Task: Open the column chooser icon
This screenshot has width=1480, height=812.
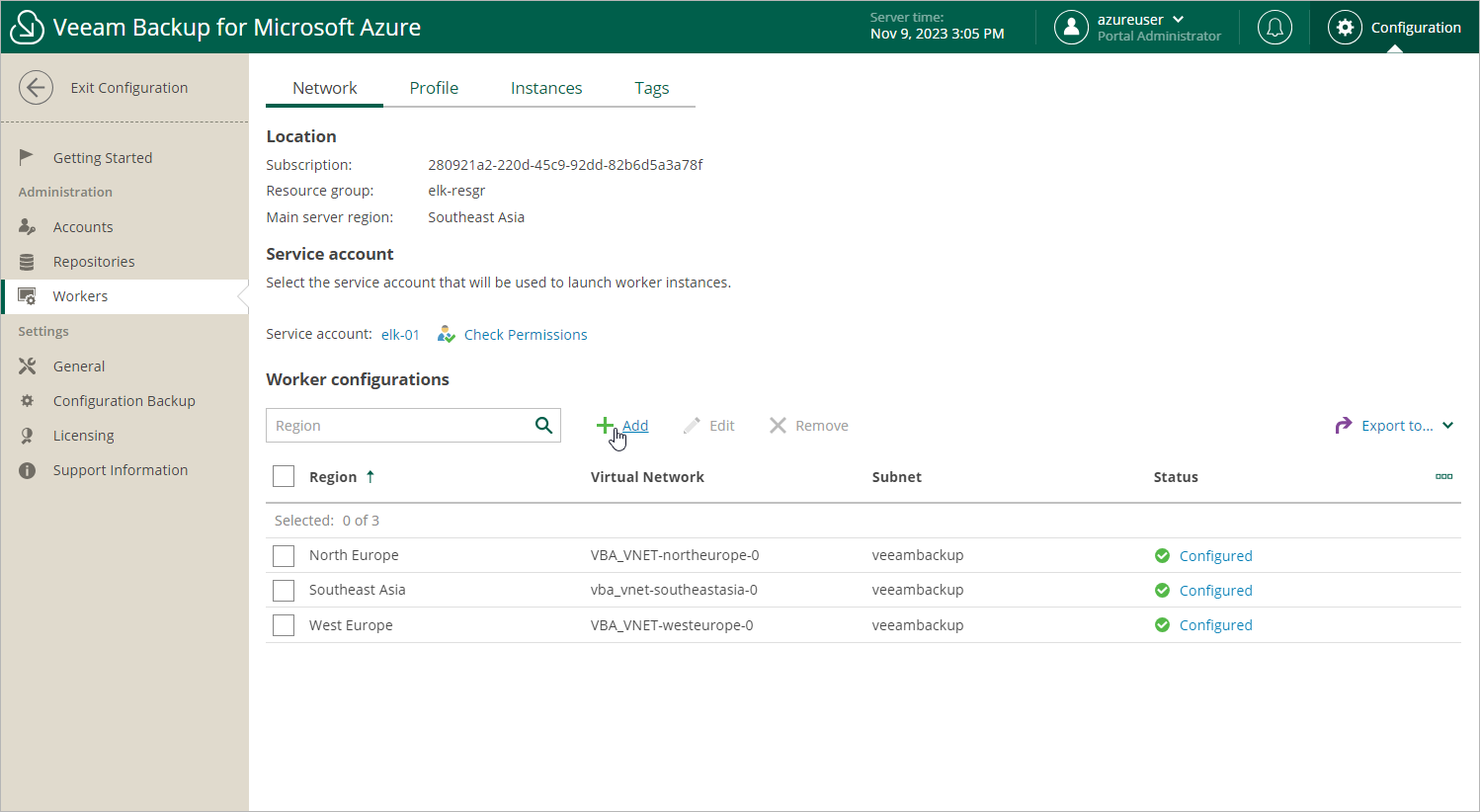Action: click(1443, 476)
